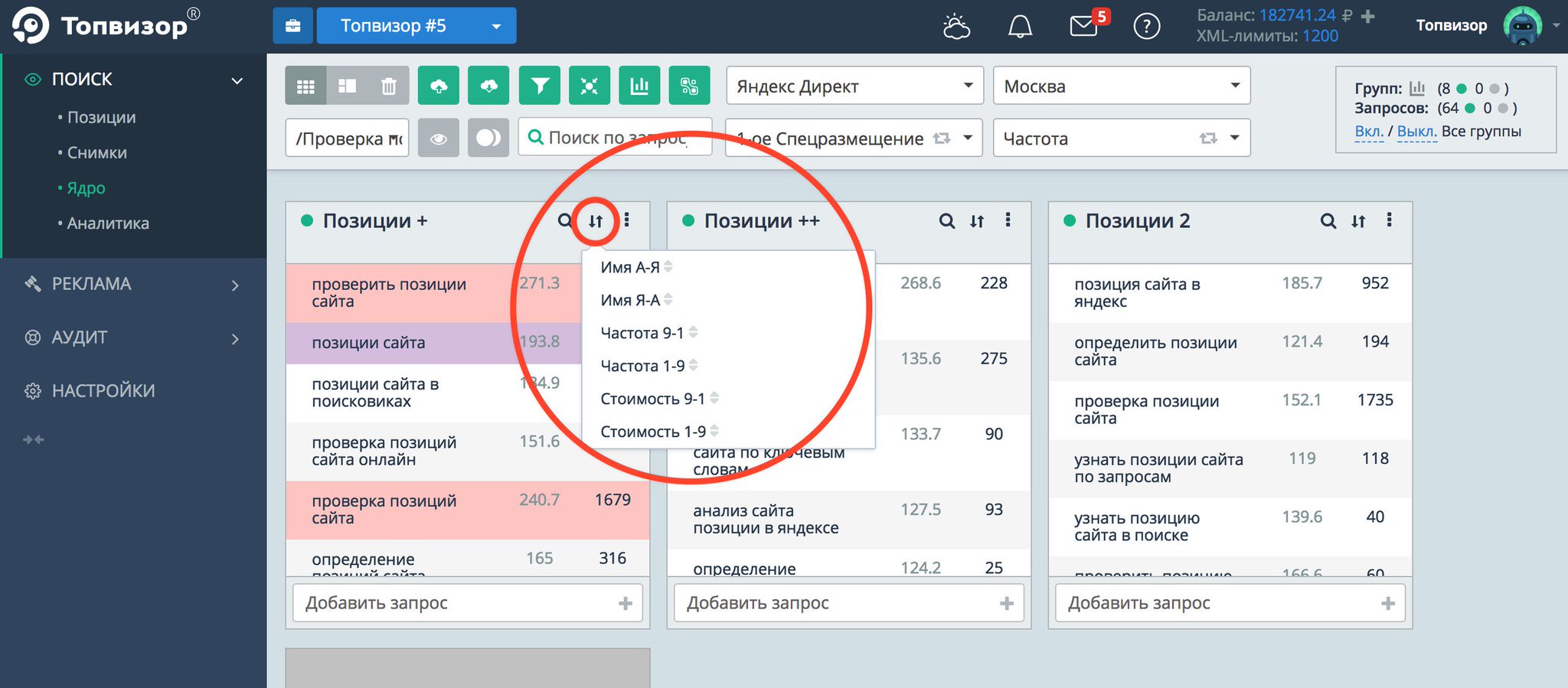The width and height of the screenshot is (1568, 688).
Task: Open three-dot menu of Позиции ++ group
Action: 1008,220
